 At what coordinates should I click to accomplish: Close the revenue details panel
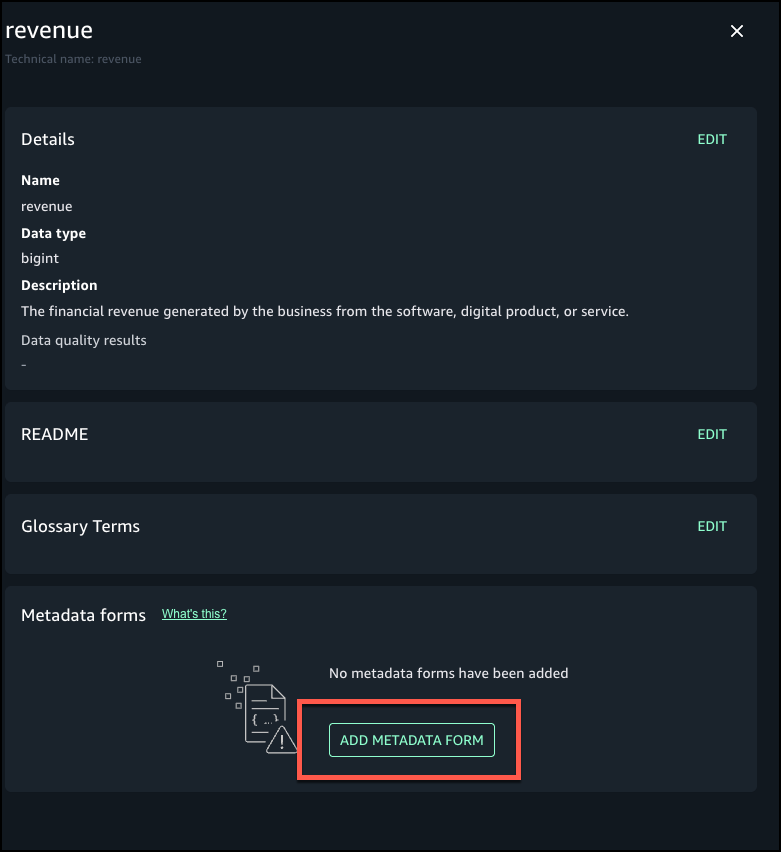737,31
